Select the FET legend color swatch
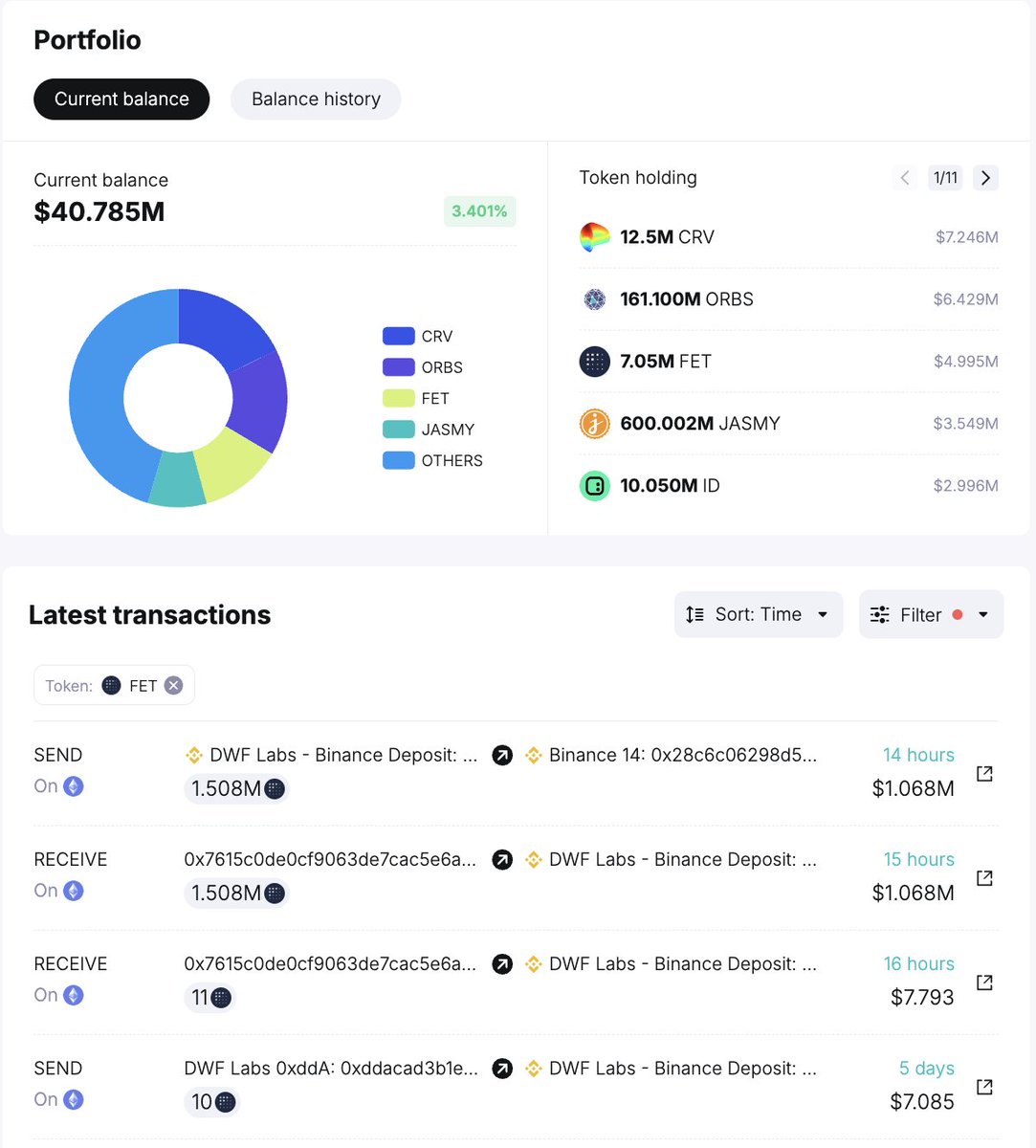Screen dimensions: 1036x1148 398,398
